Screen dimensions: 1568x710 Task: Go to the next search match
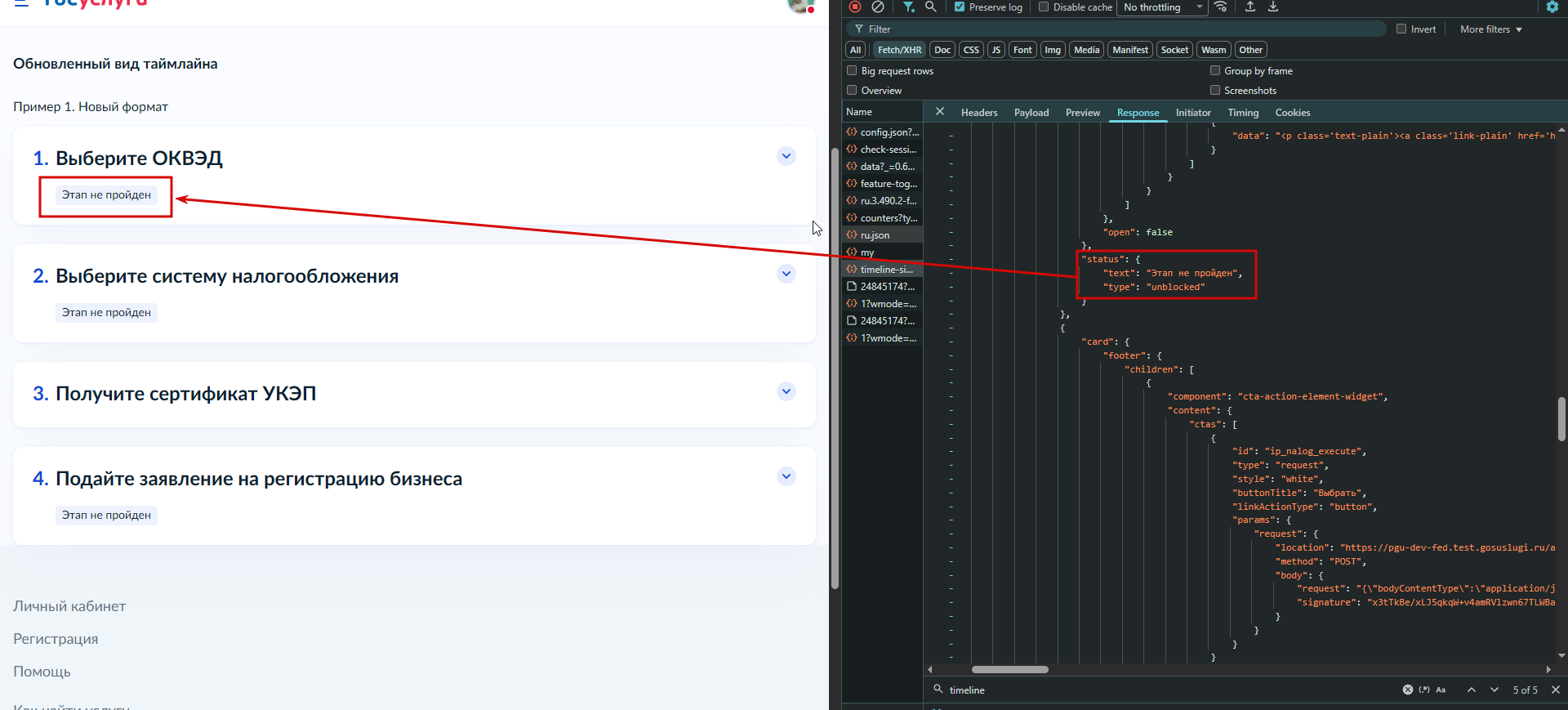coord(1494,690)
